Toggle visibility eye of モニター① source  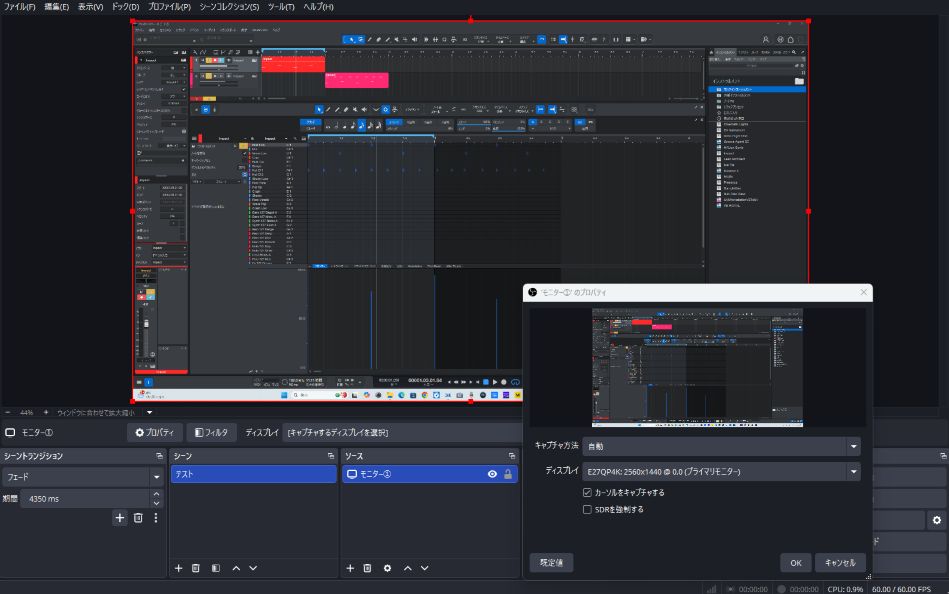[x=492, y=474]
